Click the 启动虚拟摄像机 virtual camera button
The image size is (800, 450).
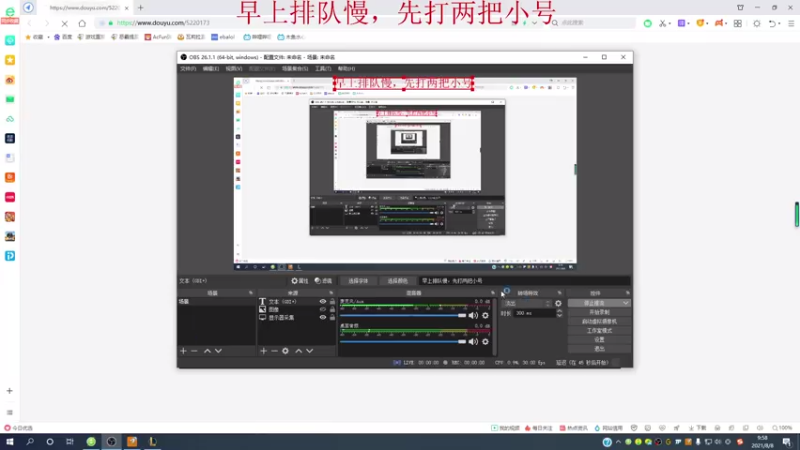tap(599, 321)
